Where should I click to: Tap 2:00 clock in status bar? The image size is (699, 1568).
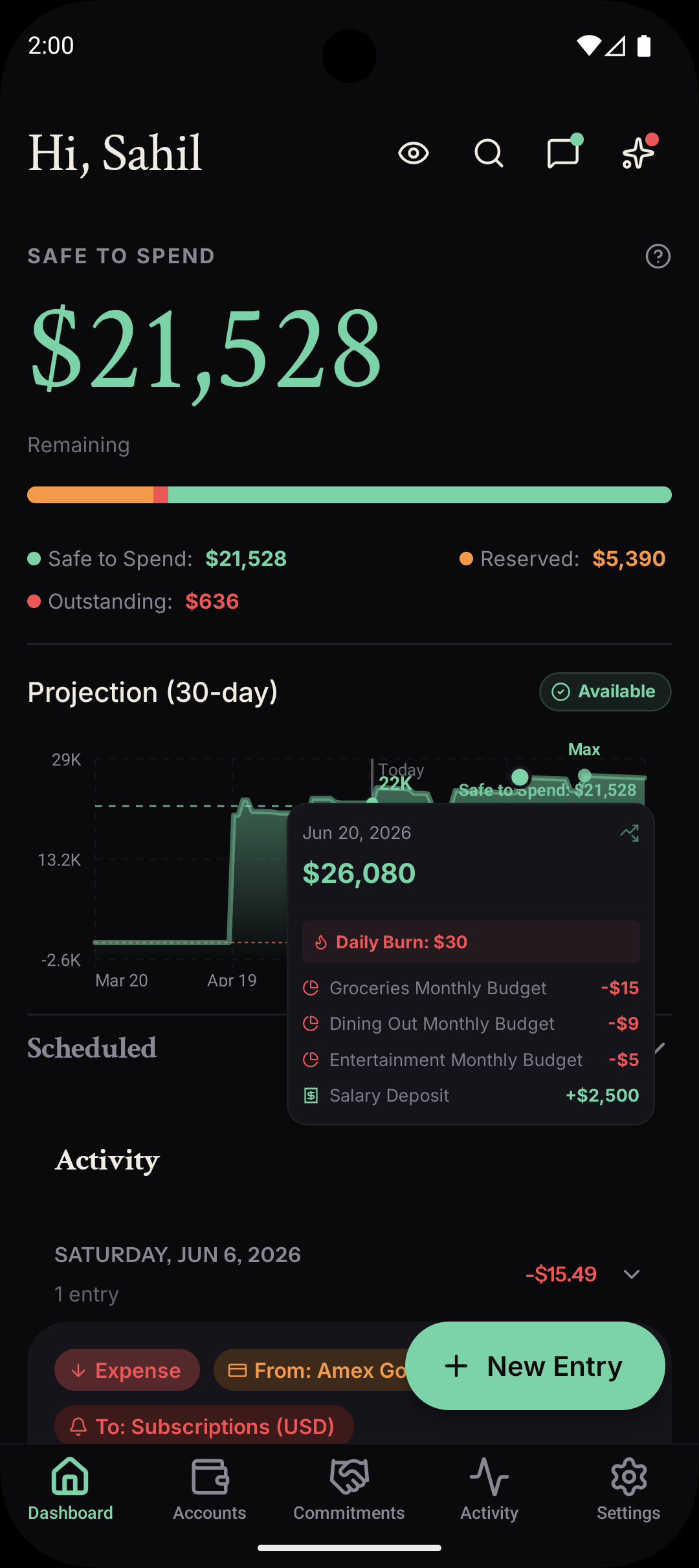pos(51,45)
